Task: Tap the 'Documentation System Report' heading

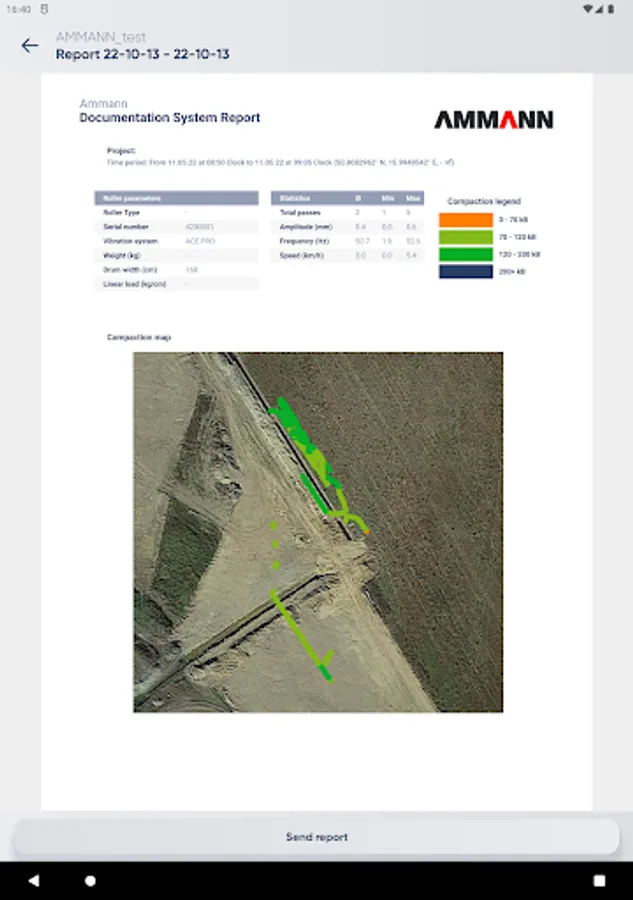Action: [x=169, y=118]
